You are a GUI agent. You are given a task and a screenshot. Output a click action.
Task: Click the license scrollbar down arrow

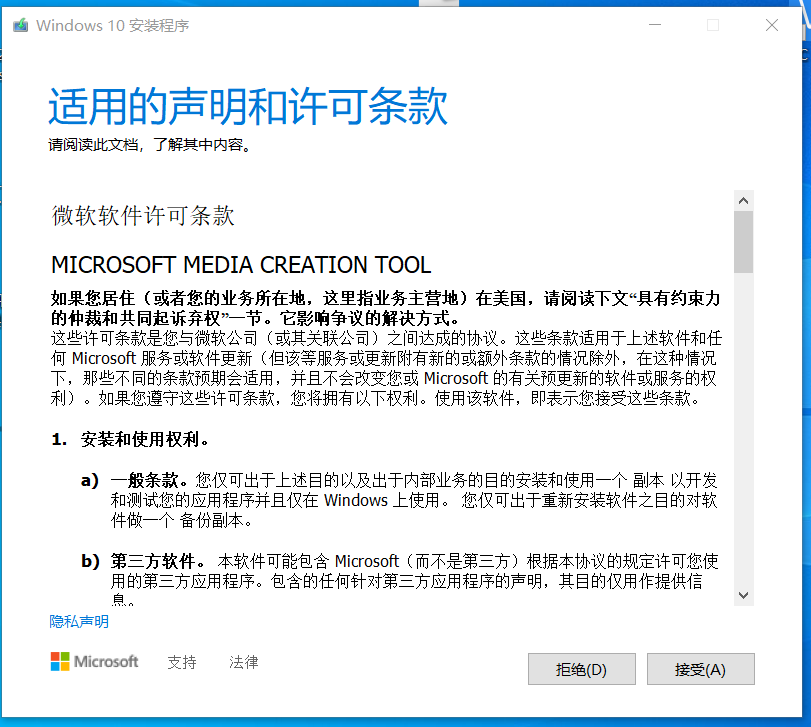coord(744,595)
